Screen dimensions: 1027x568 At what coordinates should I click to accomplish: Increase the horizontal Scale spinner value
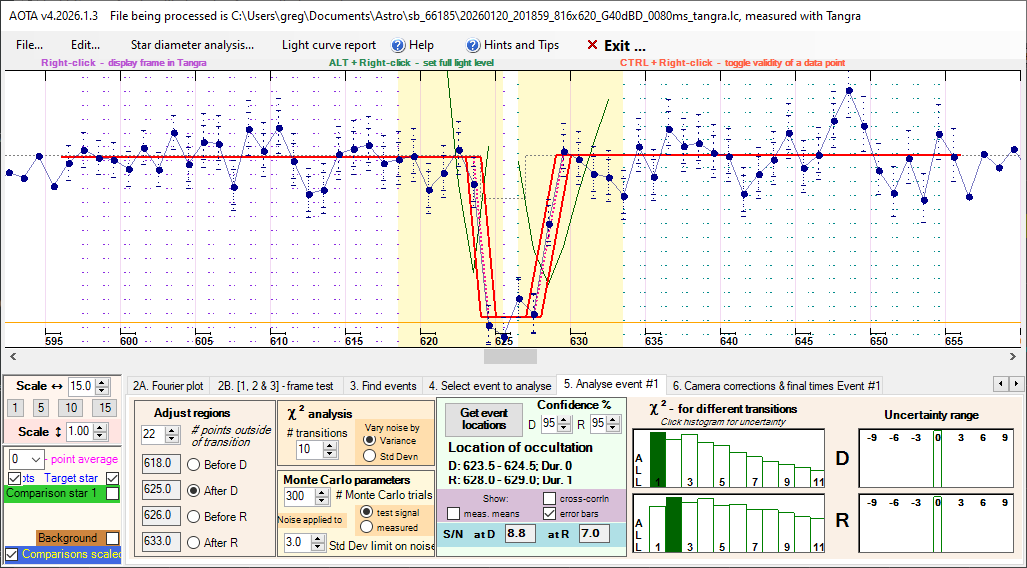coord(100,382)
